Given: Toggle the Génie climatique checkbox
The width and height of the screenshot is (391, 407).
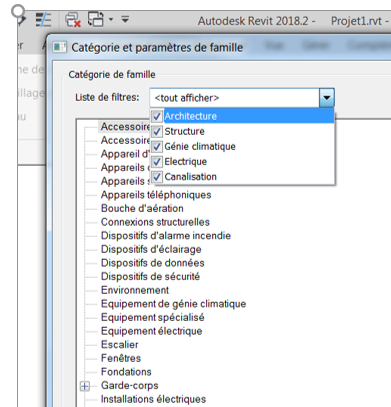Looking at the screenshot, I should (x=157, y=146).
